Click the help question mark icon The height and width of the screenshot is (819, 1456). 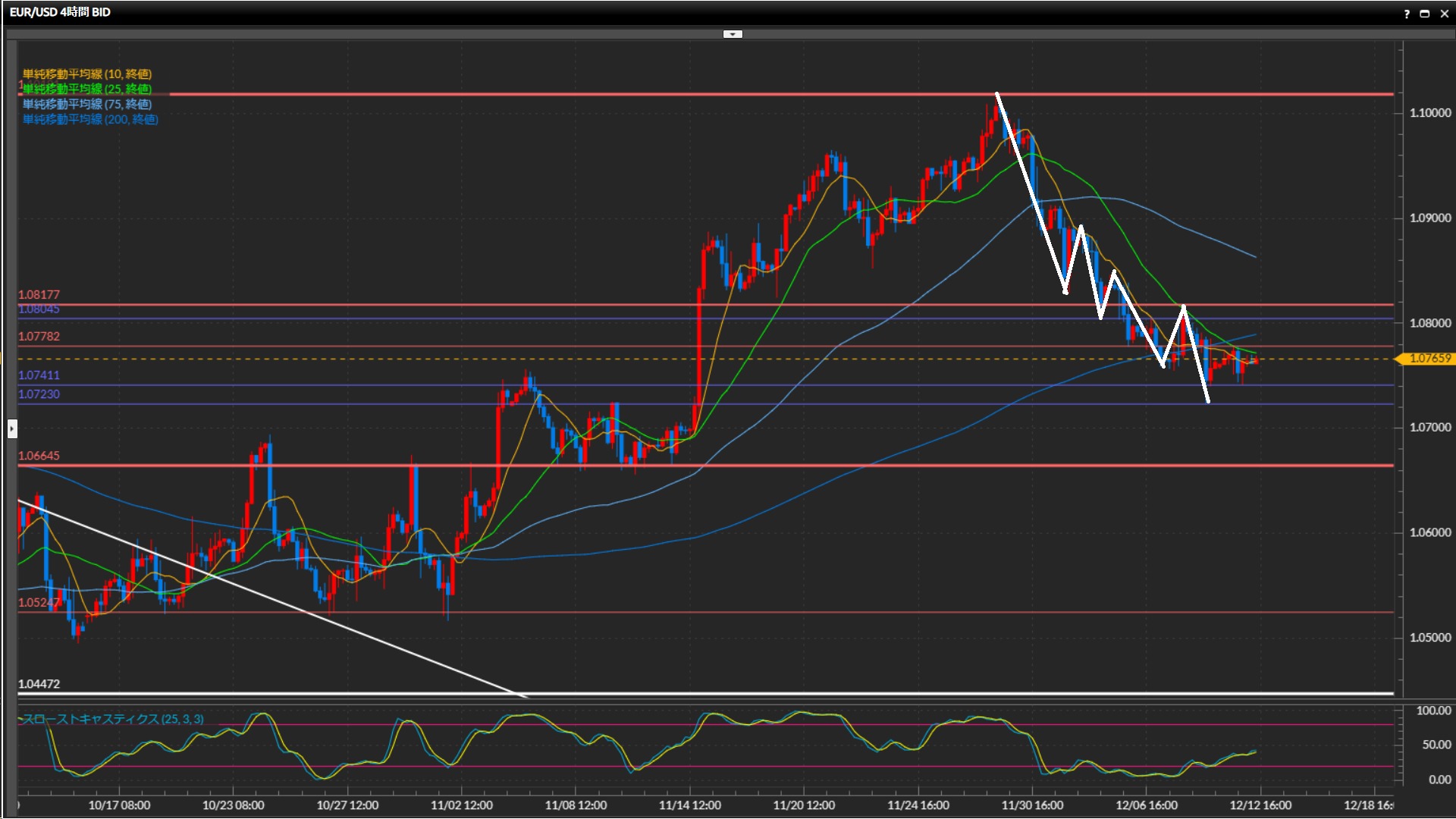click(1407, 14)
